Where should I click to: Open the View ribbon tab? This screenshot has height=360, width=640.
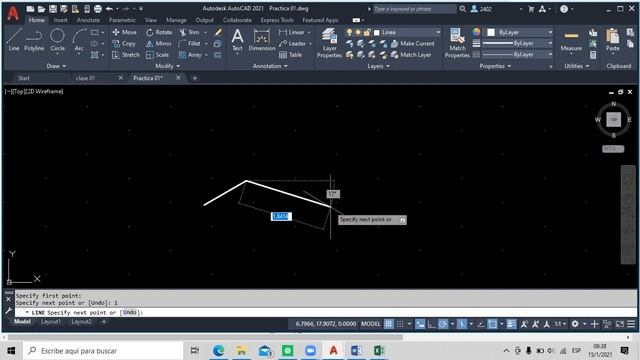pos(151,20)
